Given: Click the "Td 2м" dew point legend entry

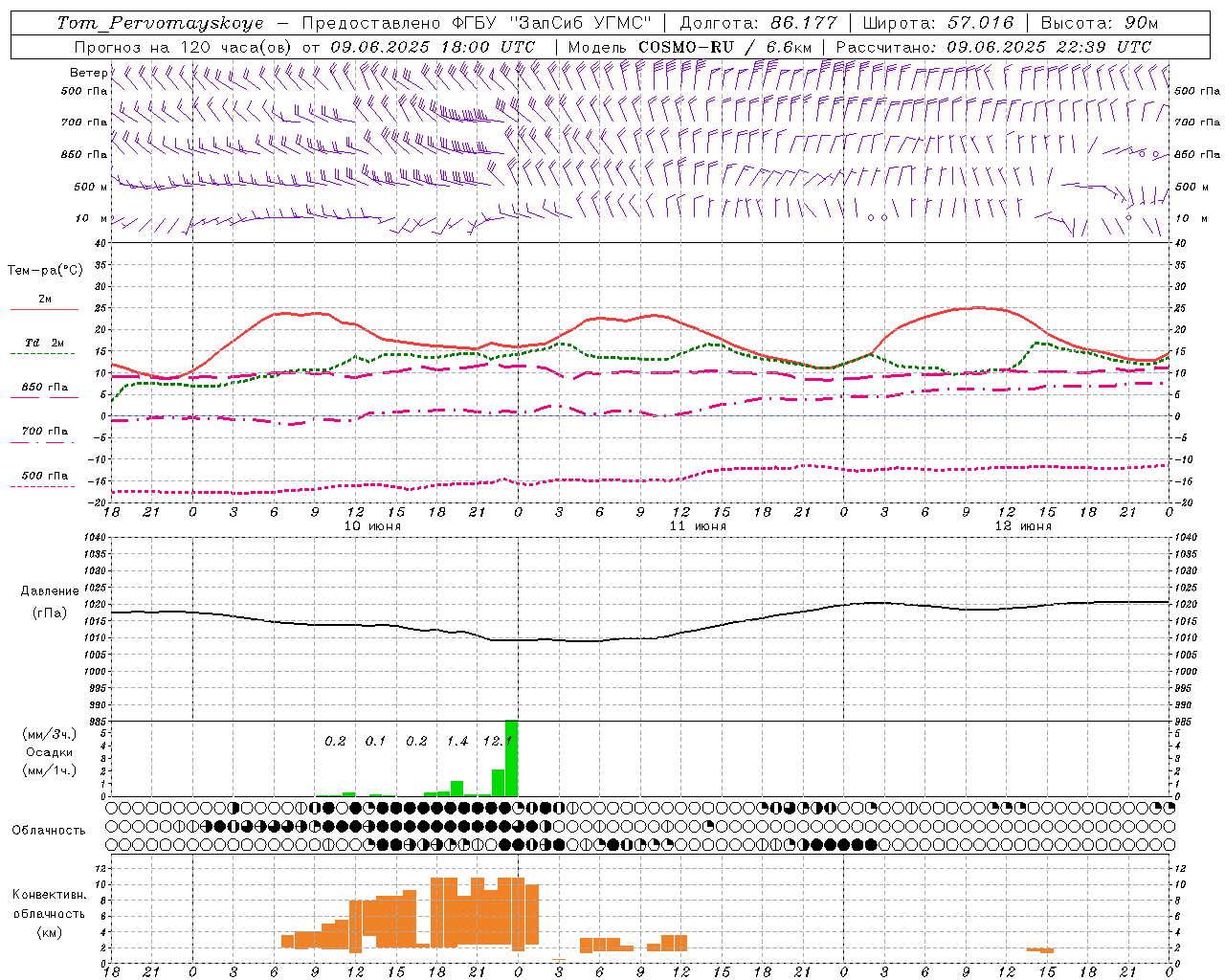Looking at the screenshot, I should pyautogui.click(x=45, y=343).
